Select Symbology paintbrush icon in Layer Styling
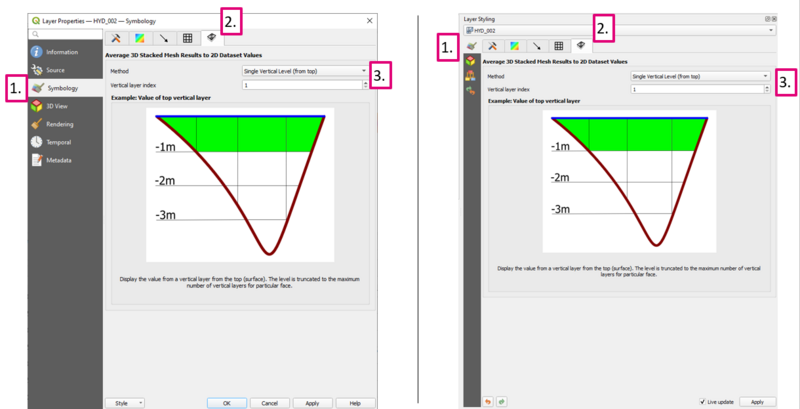The height and width of the screenshot is (409, 800). [472, 46]
